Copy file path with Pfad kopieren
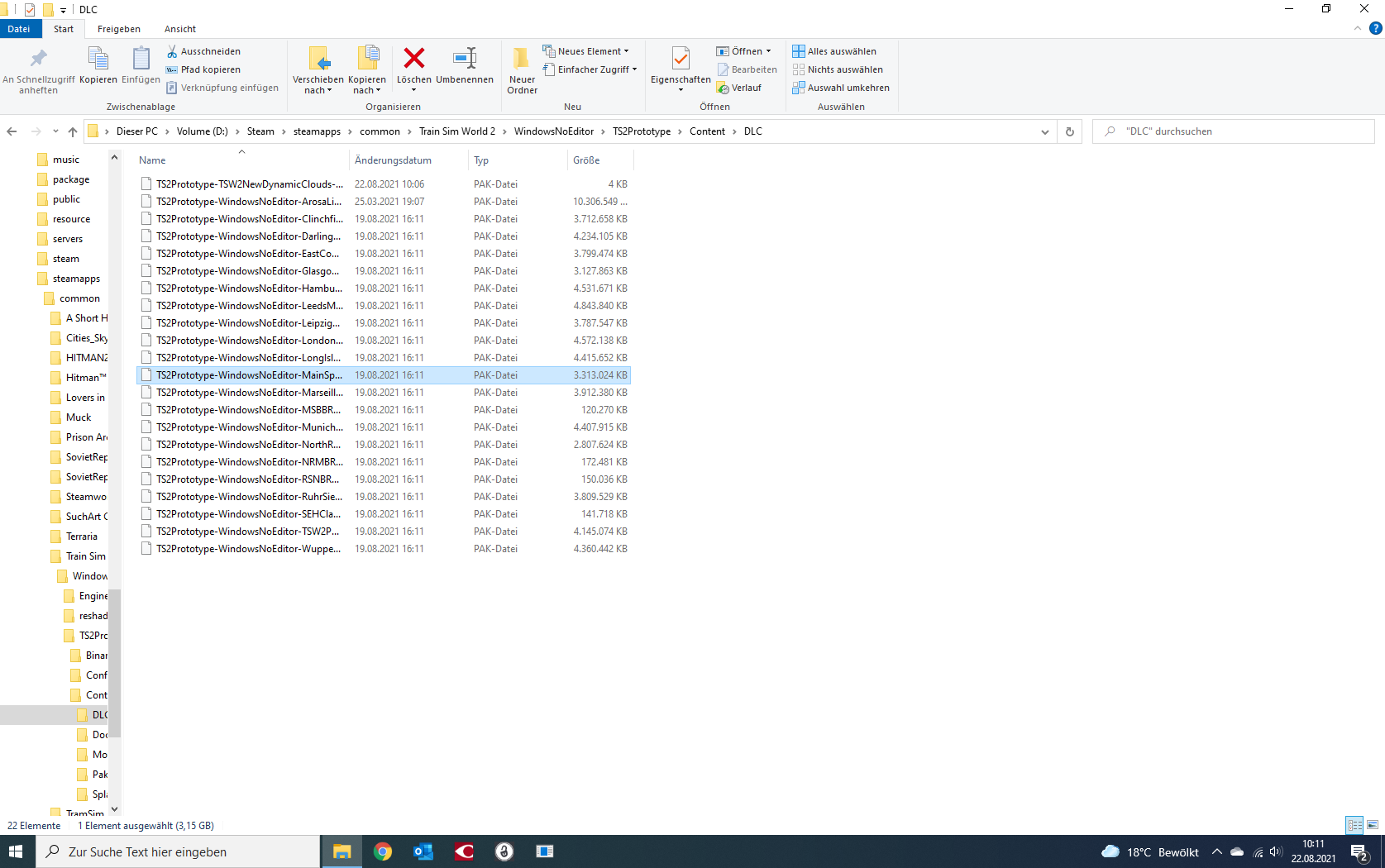Viewport: 1385px width, 868px height. coord(203,69)
